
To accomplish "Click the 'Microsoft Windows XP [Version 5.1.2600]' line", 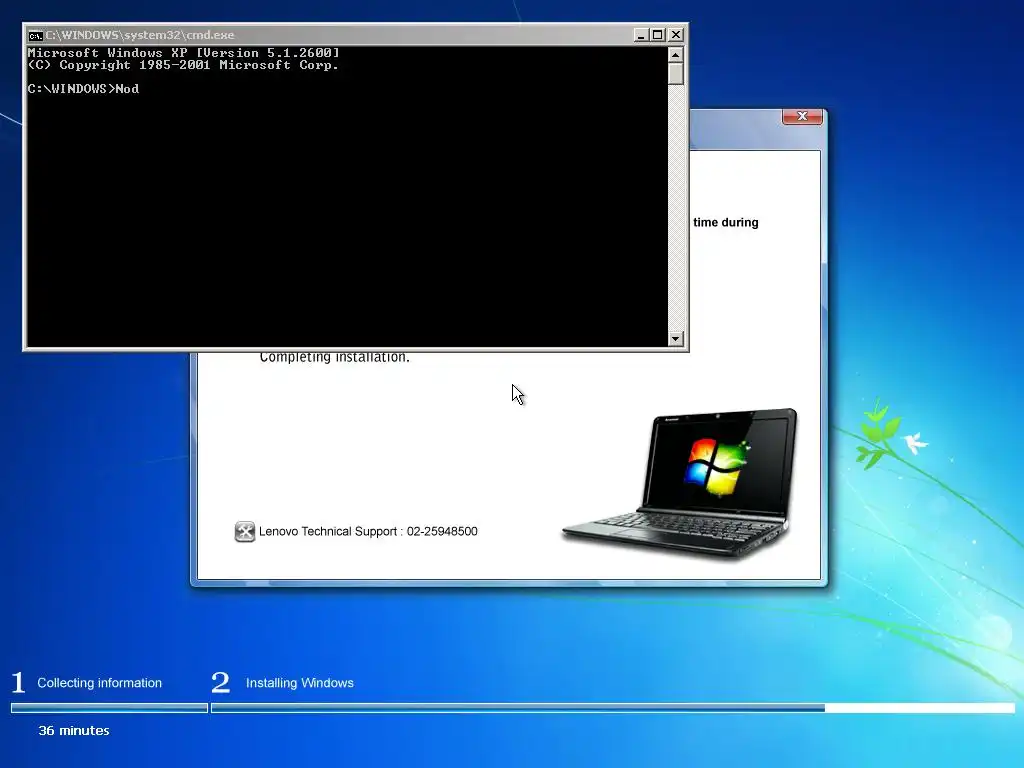I will 184,53.
